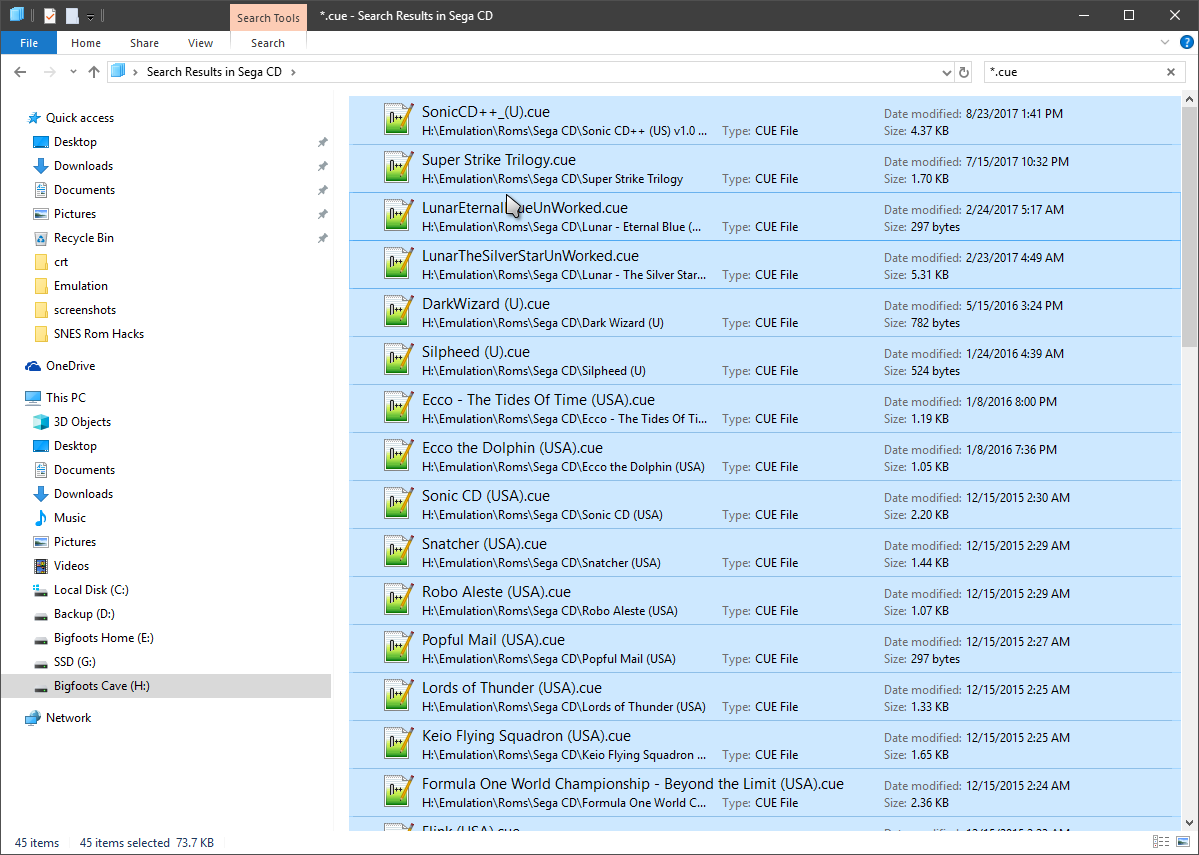
Task: Clear the *.cue search box
Action: pyautogui.click(x=1171, y=72)
